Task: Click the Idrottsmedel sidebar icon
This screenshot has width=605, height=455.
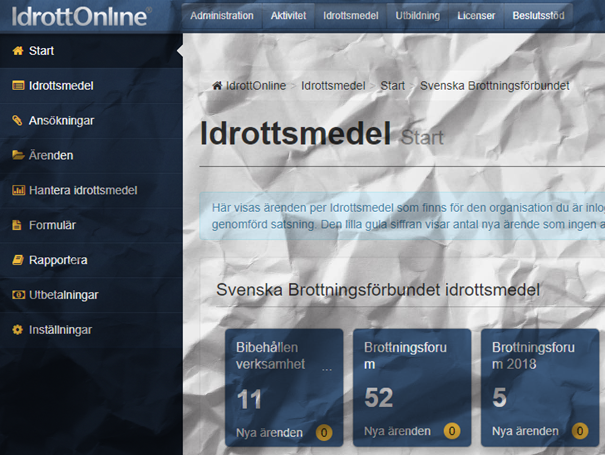Action: coord(18,85)
